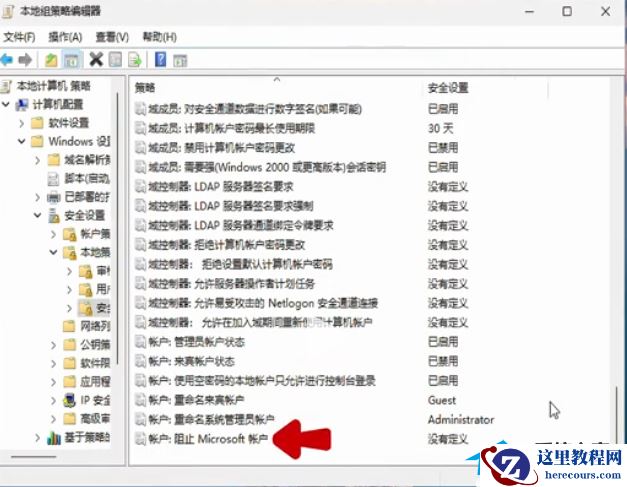Expand the 域名解析 tree node
The width and height of the screenshot is (627, 487).
38,160
